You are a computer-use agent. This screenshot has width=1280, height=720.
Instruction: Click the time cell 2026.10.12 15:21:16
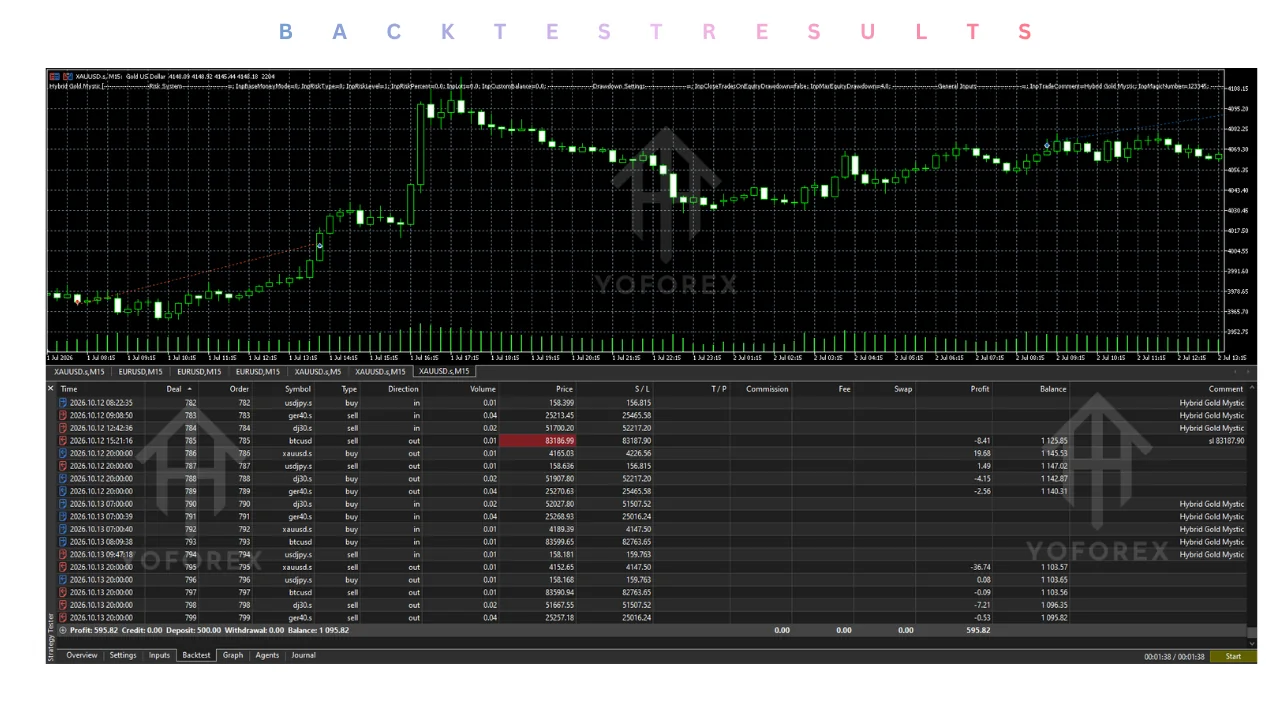(101, 441)
